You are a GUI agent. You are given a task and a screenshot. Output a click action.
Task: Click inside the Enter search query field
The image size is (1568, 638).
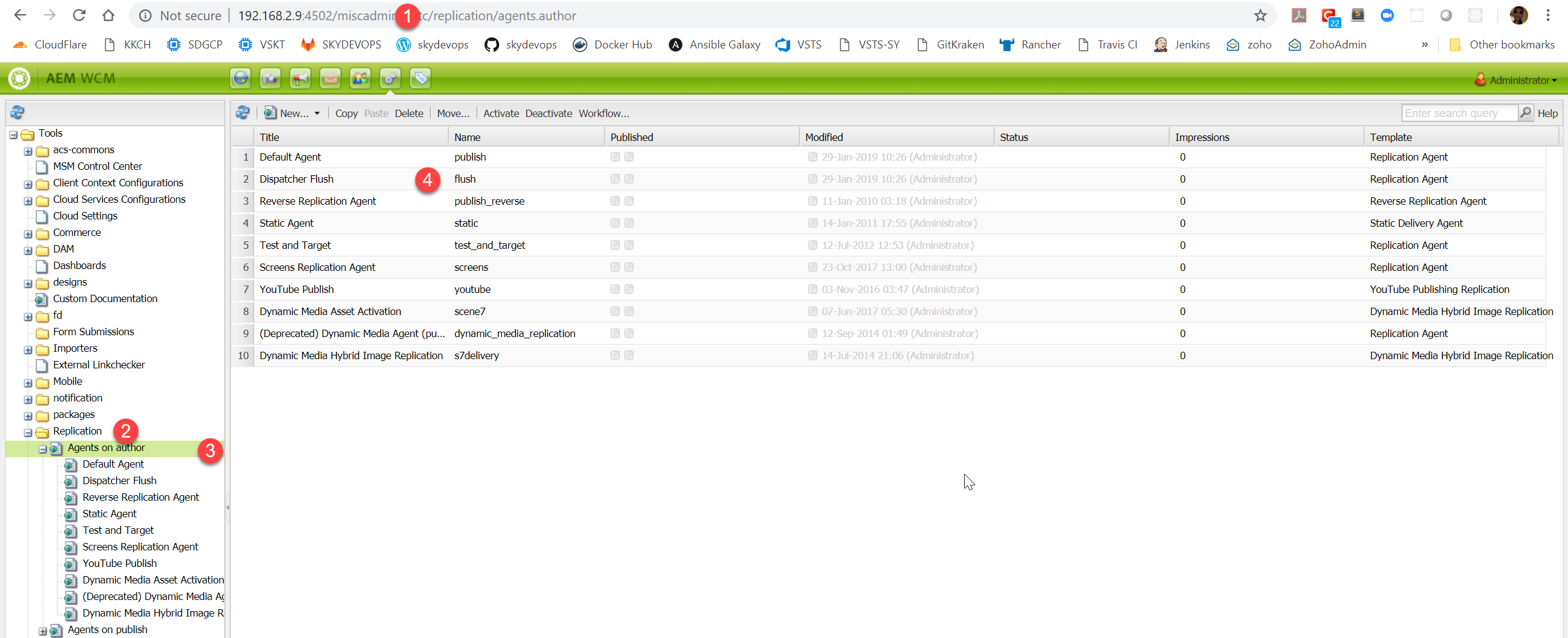point(1458,113)
